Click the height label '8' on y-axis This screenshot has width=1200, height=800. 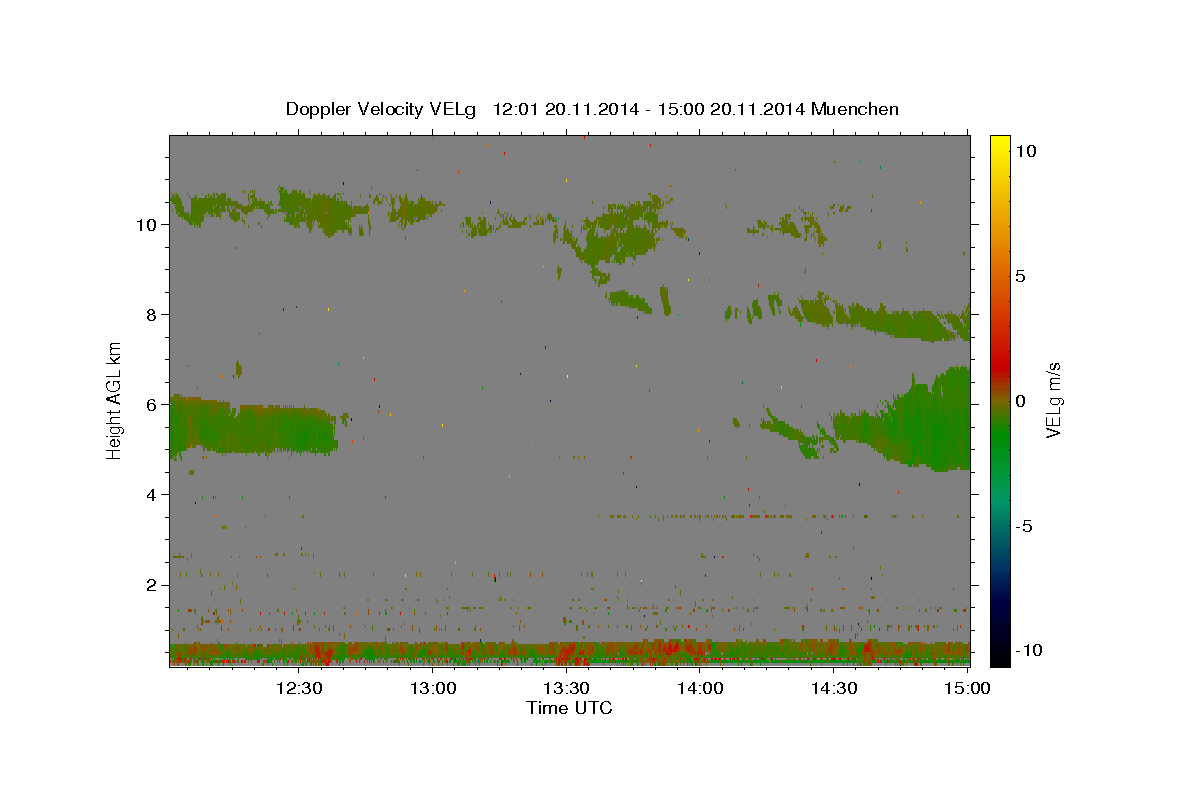(x=150, y=314)
